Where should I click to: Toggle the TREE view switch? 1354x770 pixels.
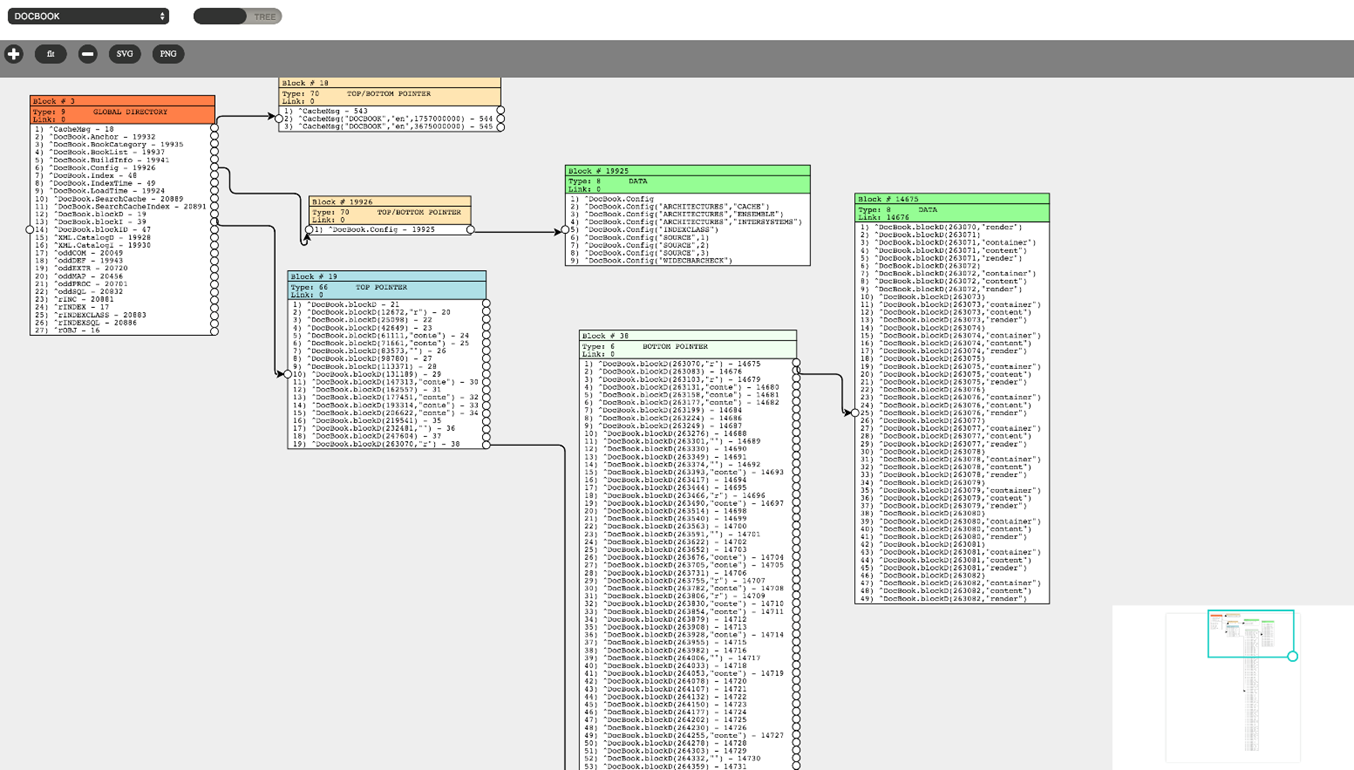pos(238,16)
